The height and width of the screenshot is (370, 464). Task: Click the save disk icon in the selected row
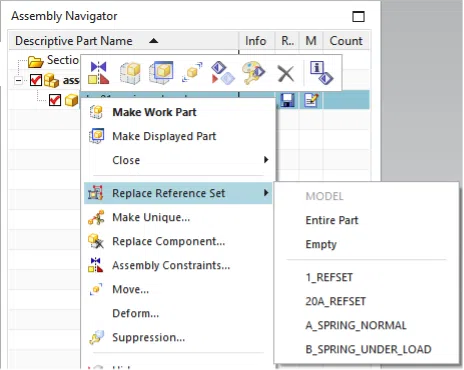287,100
